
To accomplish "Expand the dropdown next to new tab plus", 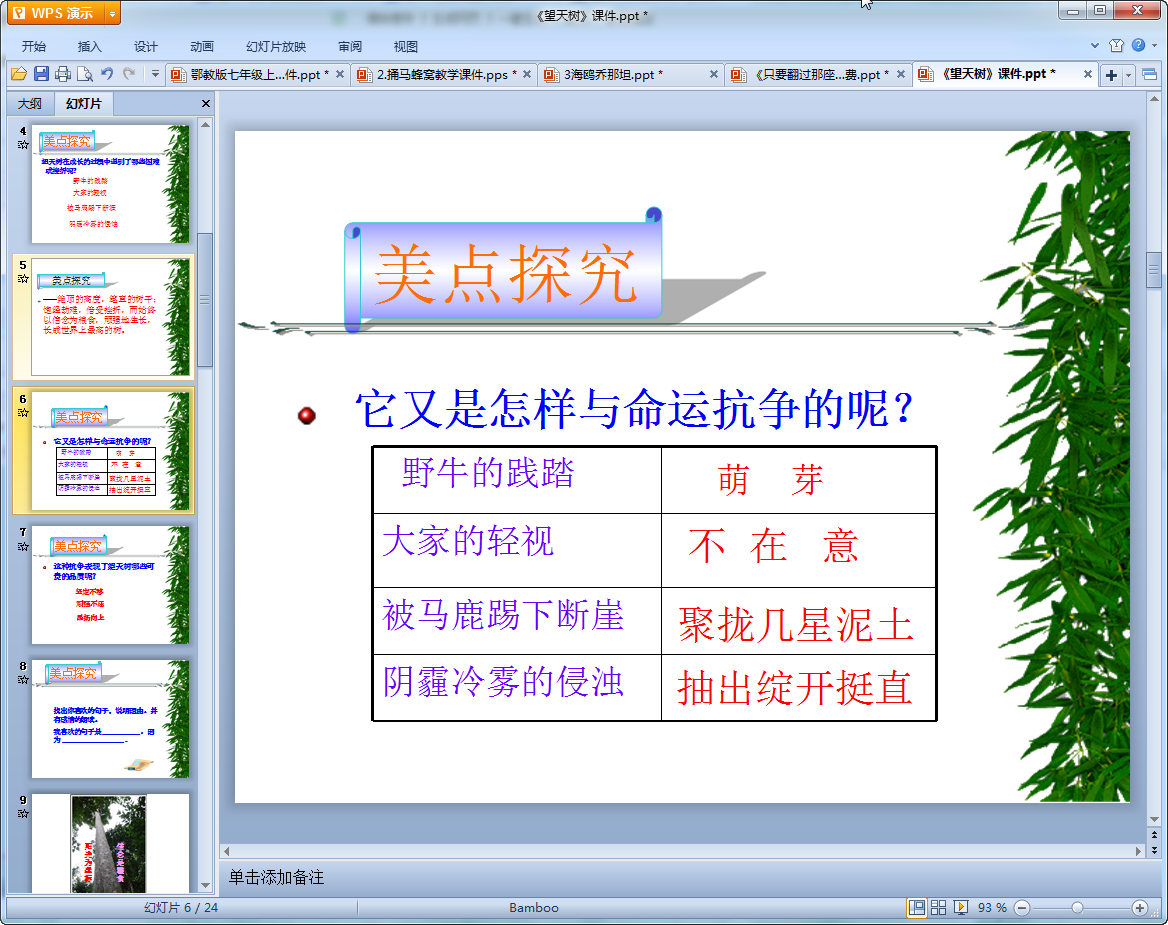I will pyautogui.click(x=1129, y=75).
